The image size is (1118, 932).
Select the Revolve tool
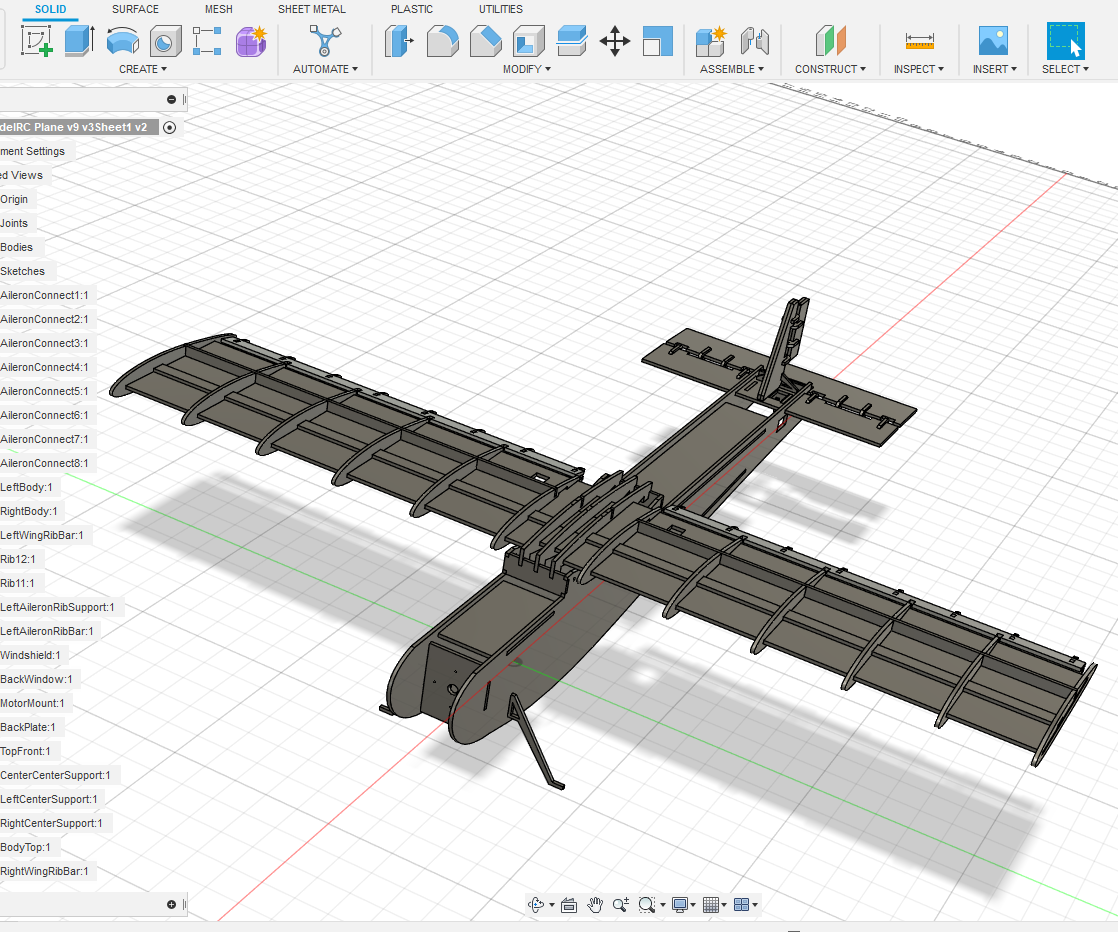tap(122, 41)
